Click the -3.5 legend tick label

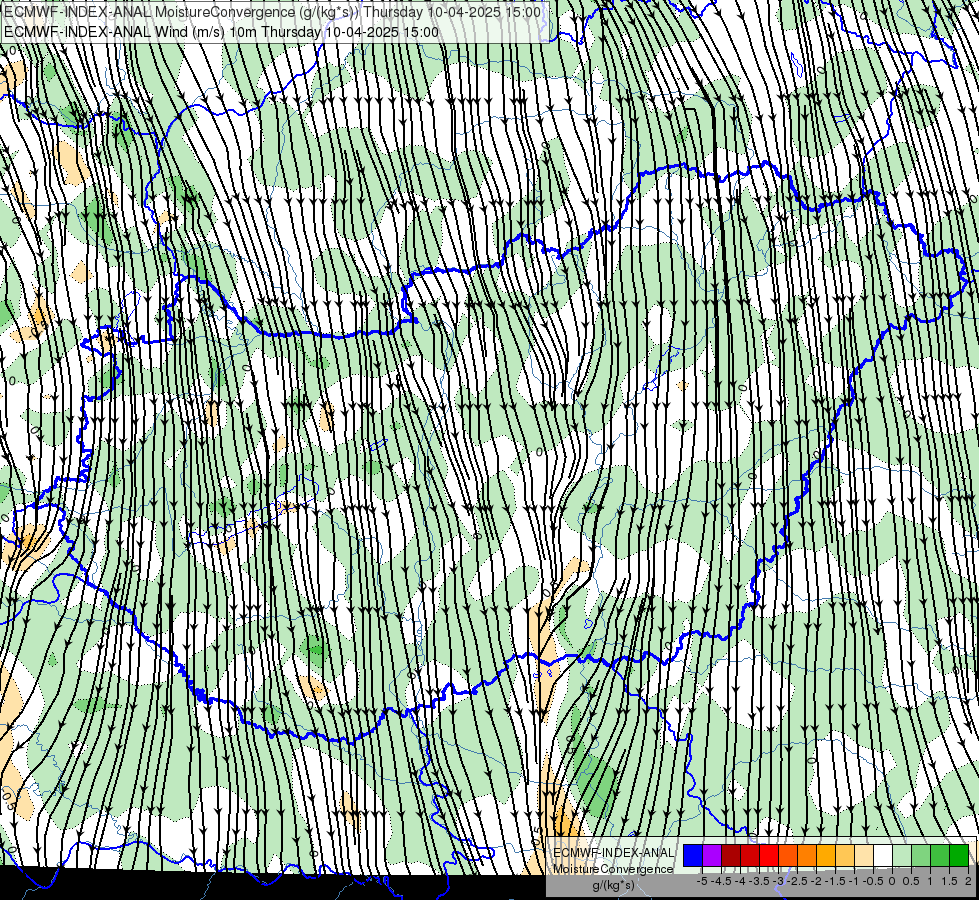pos(759,881)
